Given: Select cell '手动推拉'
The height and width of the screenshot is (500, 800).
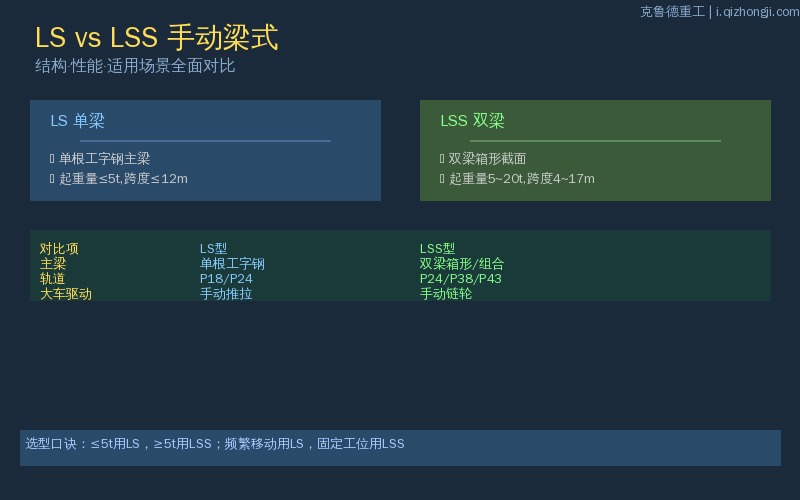Looking at the screenshot, I should [226, 294].
